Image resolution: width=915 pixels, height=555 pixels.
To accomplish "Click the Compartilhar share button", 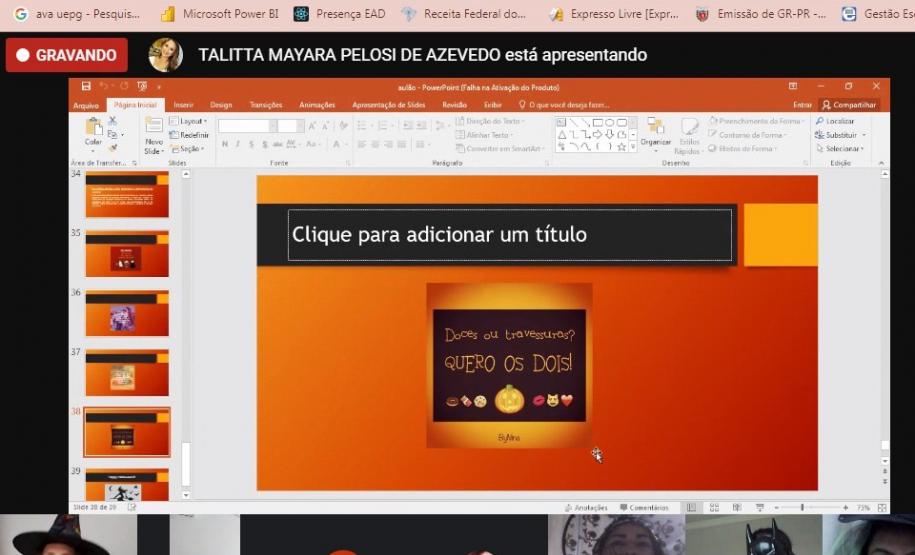I will tap(849, 104).
